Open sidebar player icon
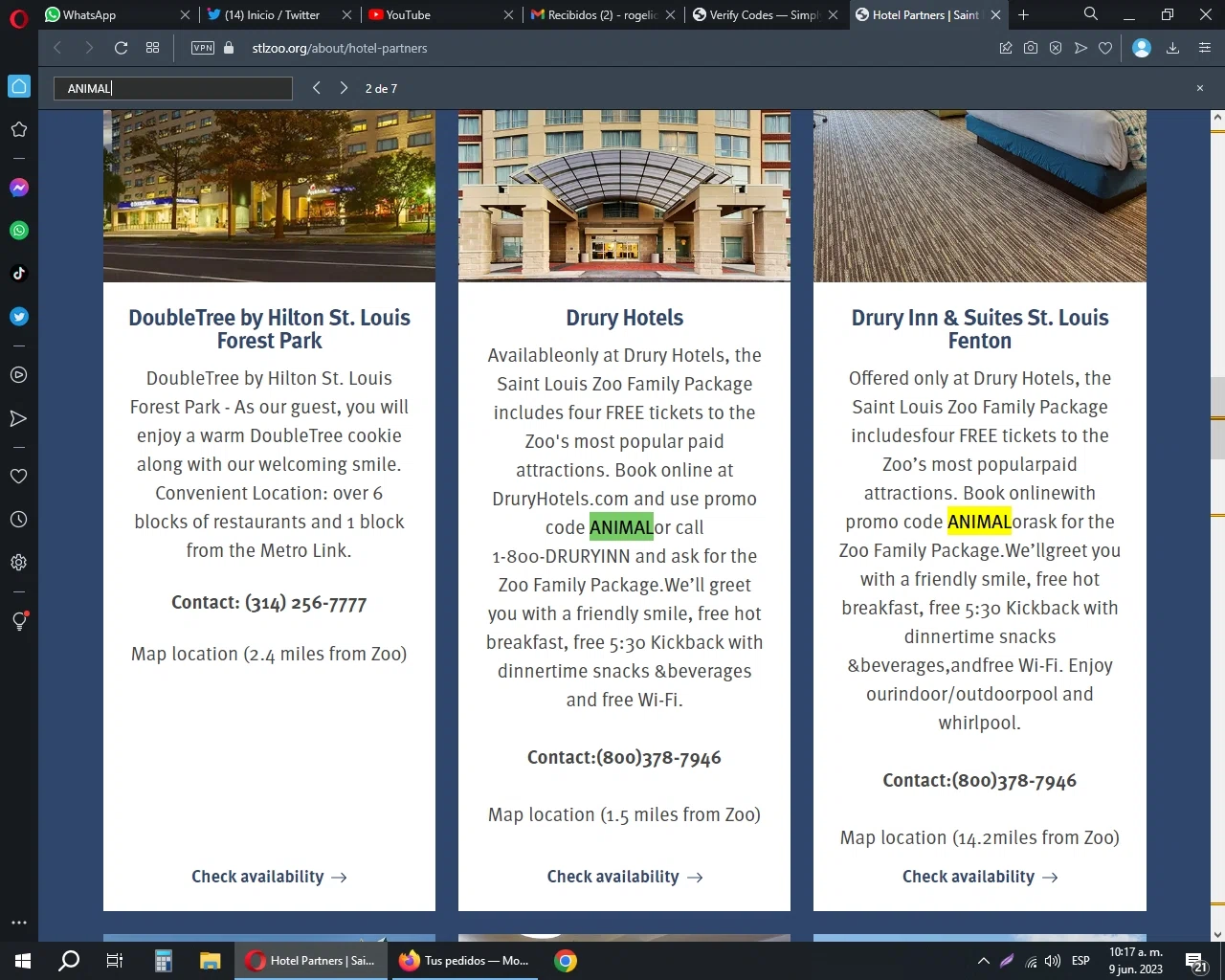Screen dimensions: 1225x980 pyautogui.click(x=18, y=375)
